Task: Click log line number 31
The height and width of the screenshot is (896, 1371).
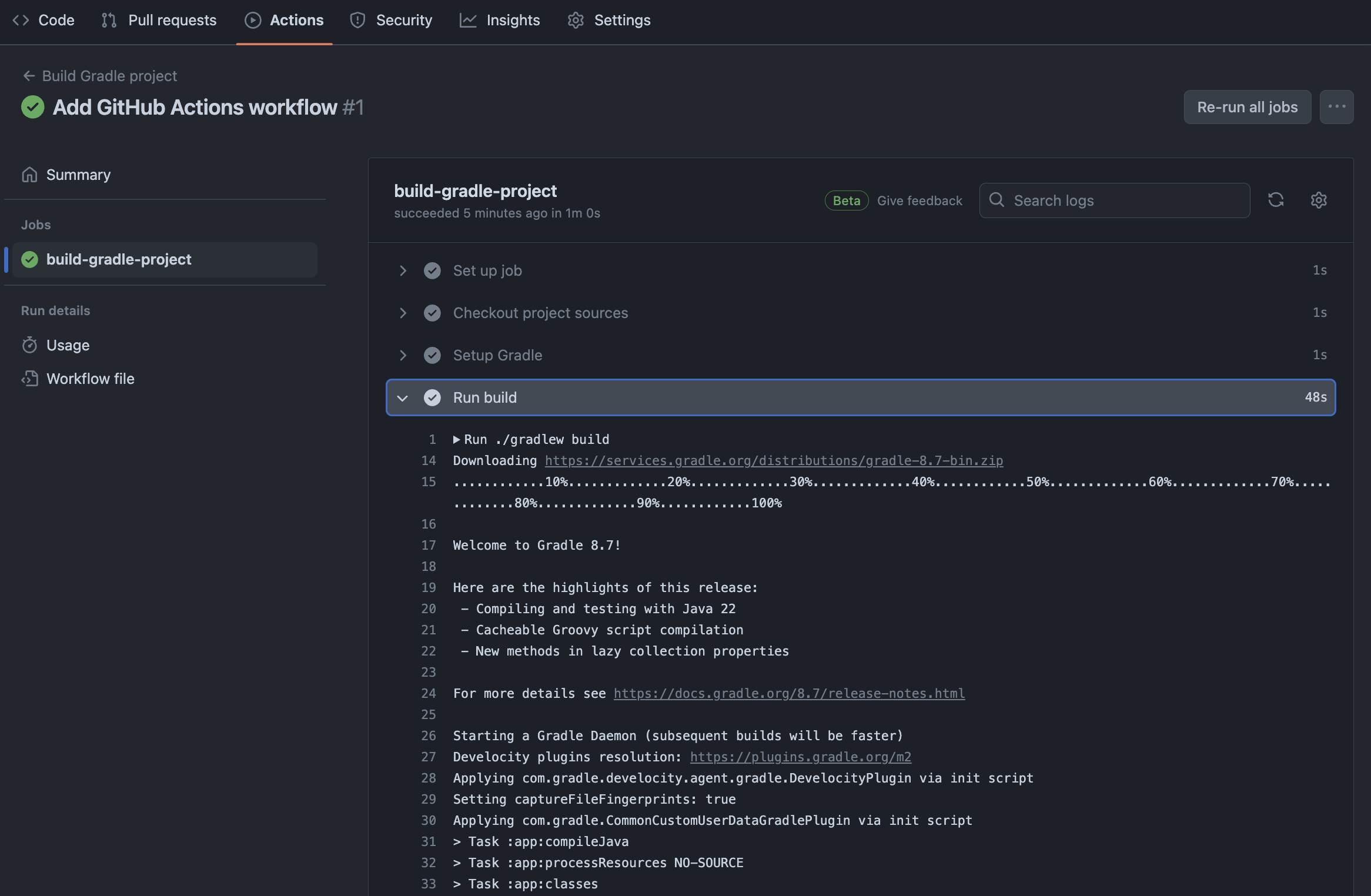Action: pos(429,841)
